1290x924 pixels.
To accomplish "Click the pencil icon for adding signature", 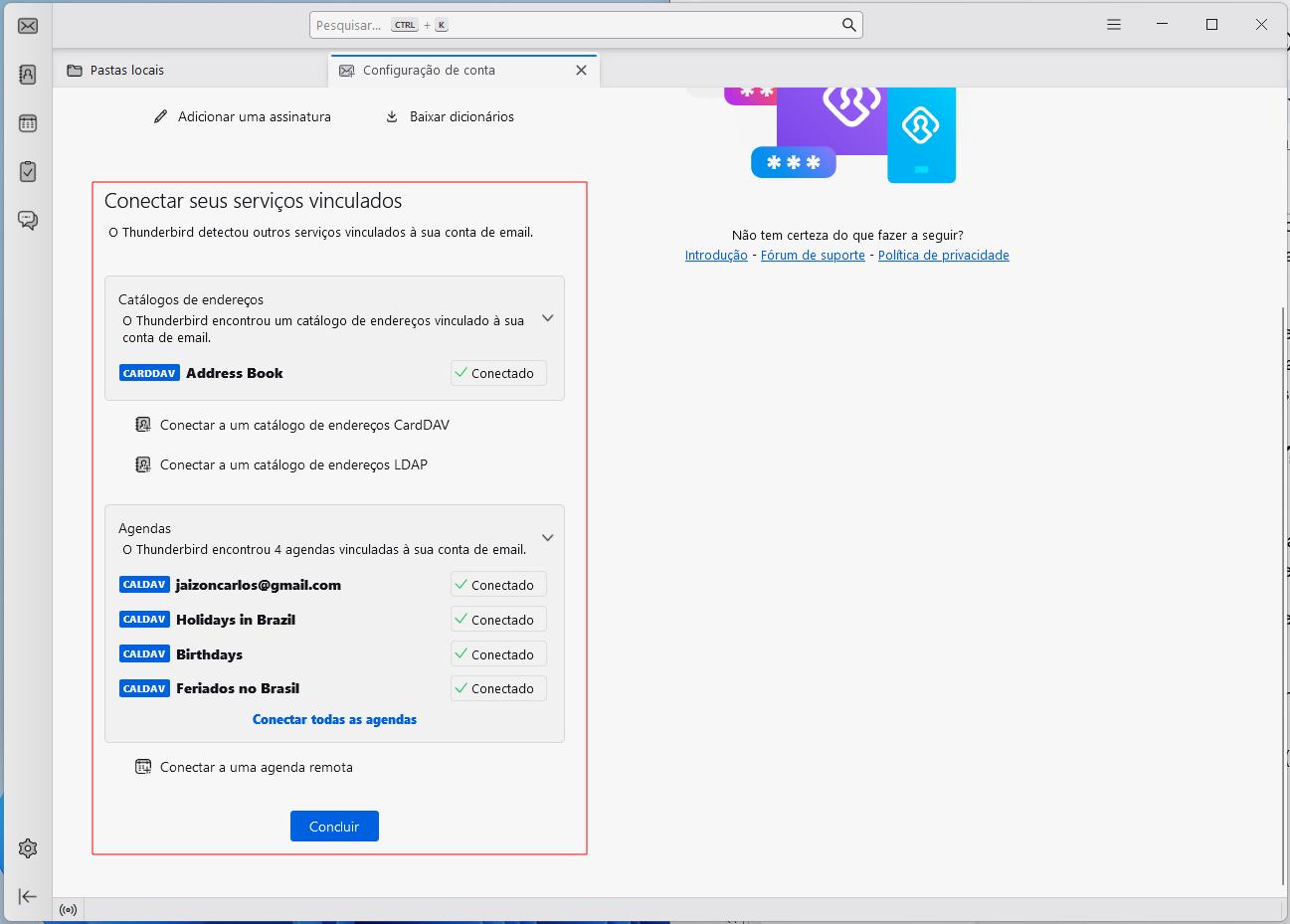I will pyautogui.click(x=161, y=116).
